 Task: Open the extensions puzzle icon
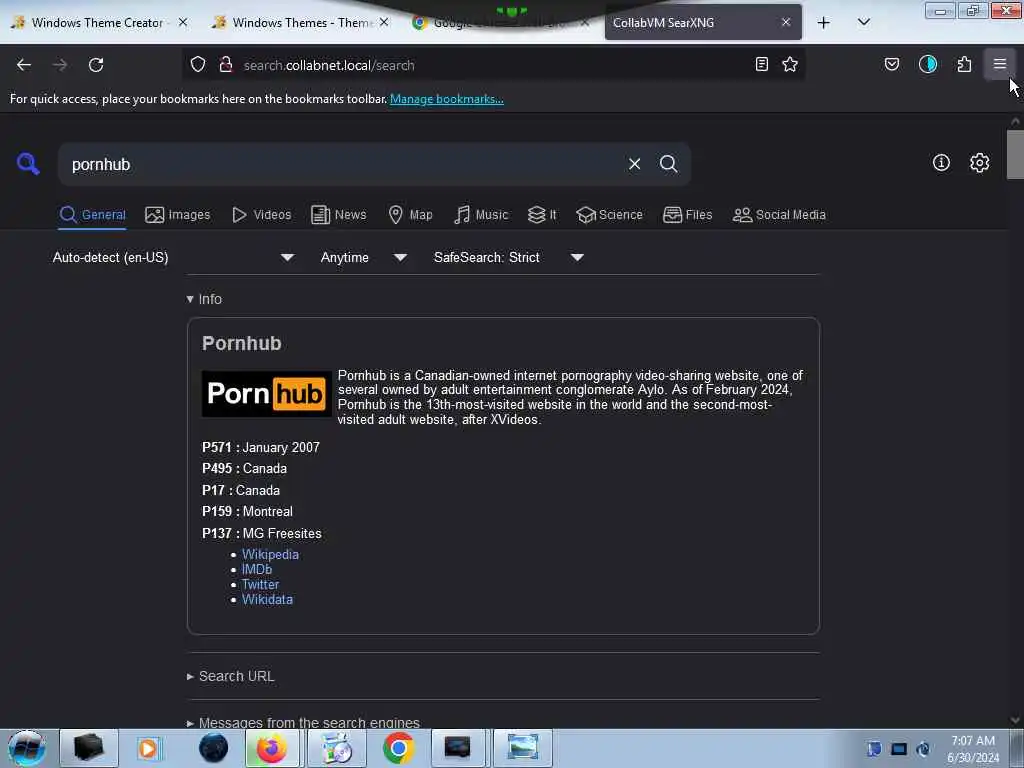click(964, 64)
